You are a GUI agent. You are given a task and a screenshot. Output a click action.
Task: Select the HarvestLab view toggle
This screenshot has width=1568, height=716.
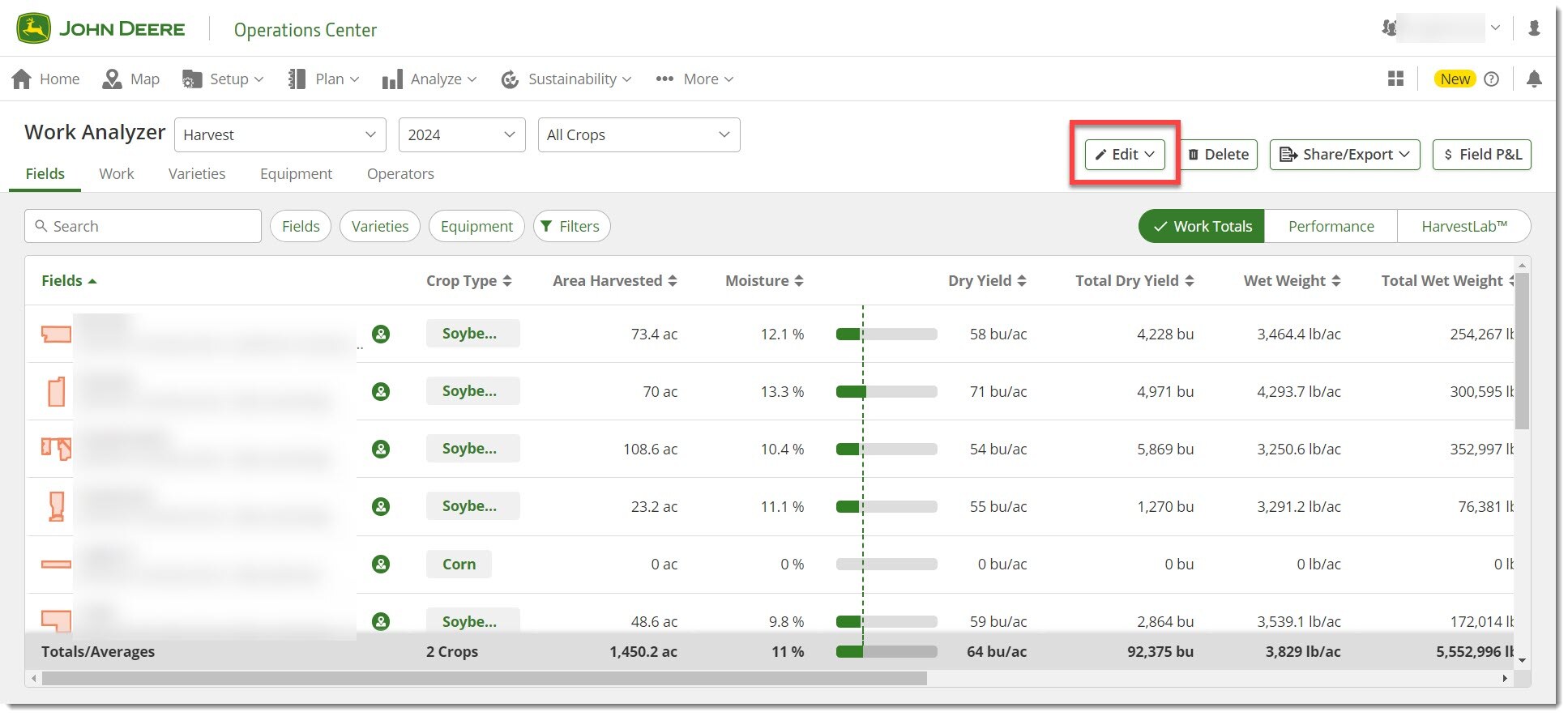pyautogui.click(x=1463, y=226)
